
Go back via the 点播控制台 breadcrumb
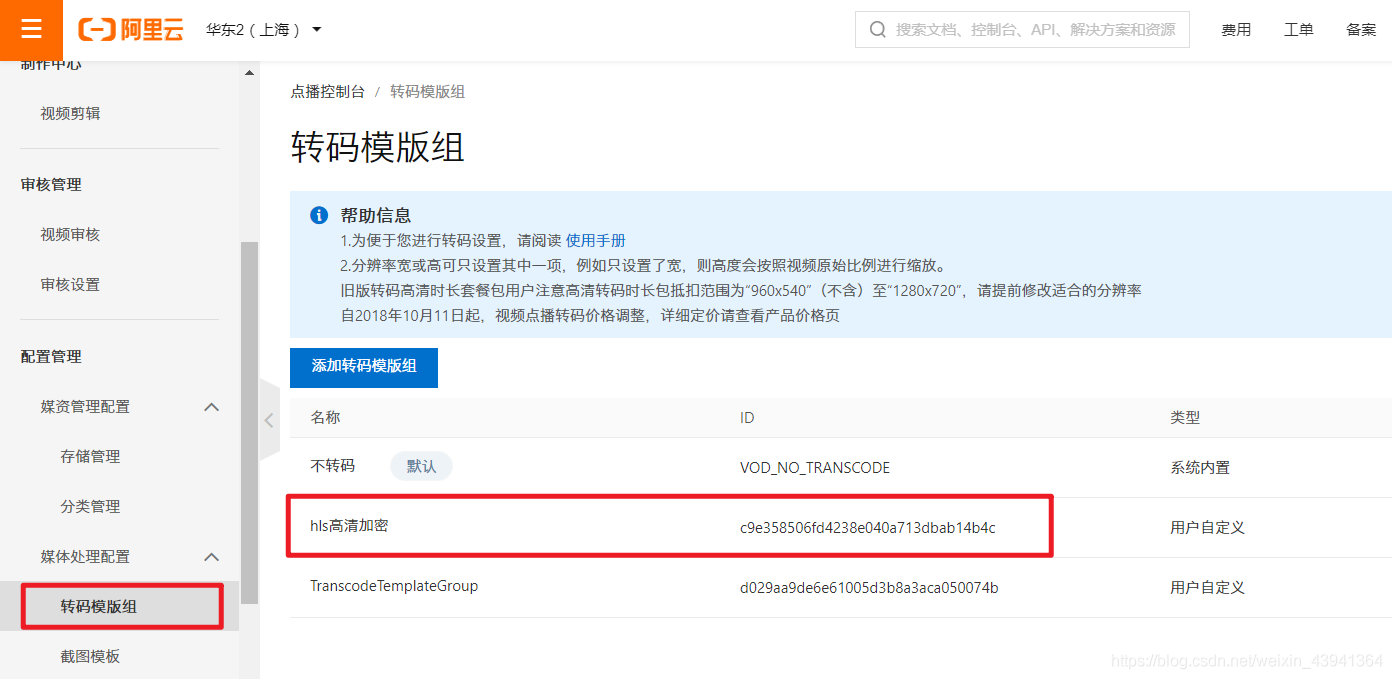(x=329, y=91)
